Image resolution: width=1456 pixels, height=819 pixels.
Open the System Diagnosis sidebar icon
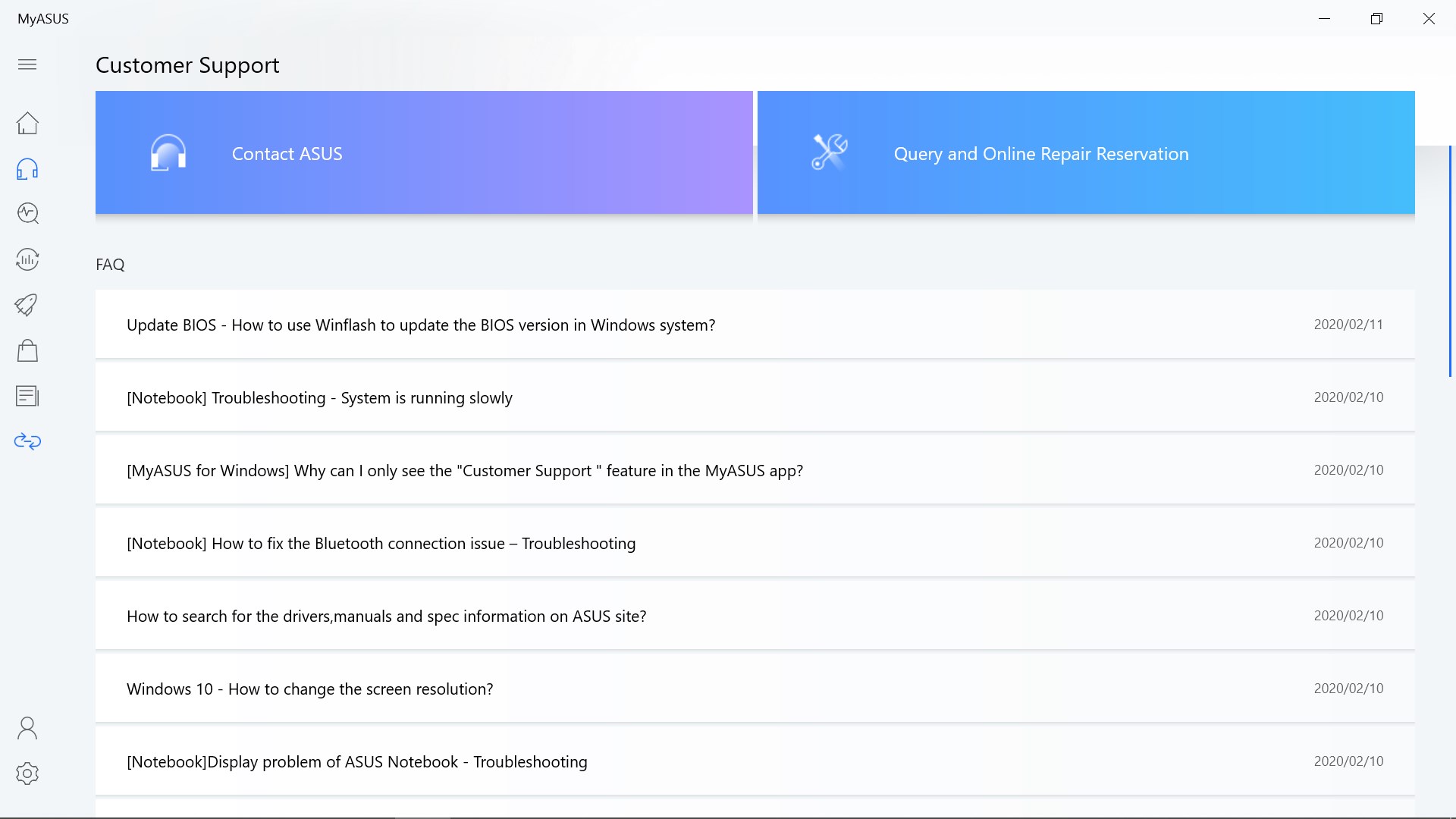pyautogui.click(x=27, y=214)
